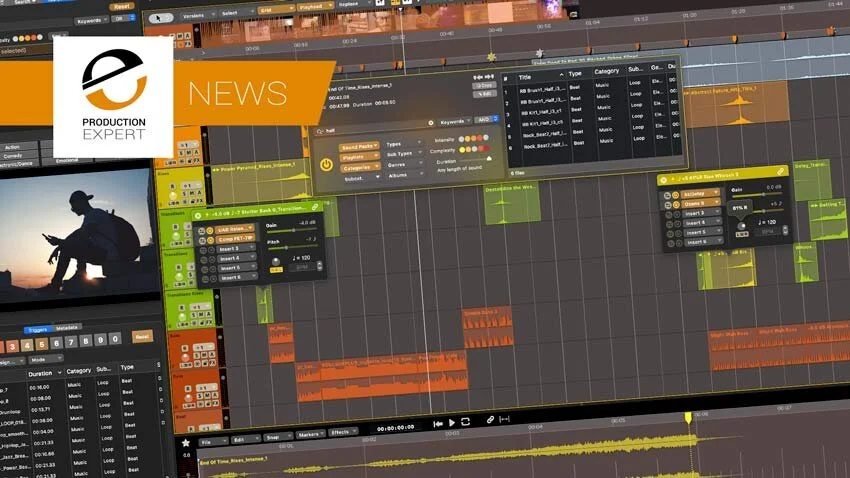This screenshot has height=478, width=850.
Task: Click the Gain slider in Stutter Back inspector
Action: coord(293,230)
